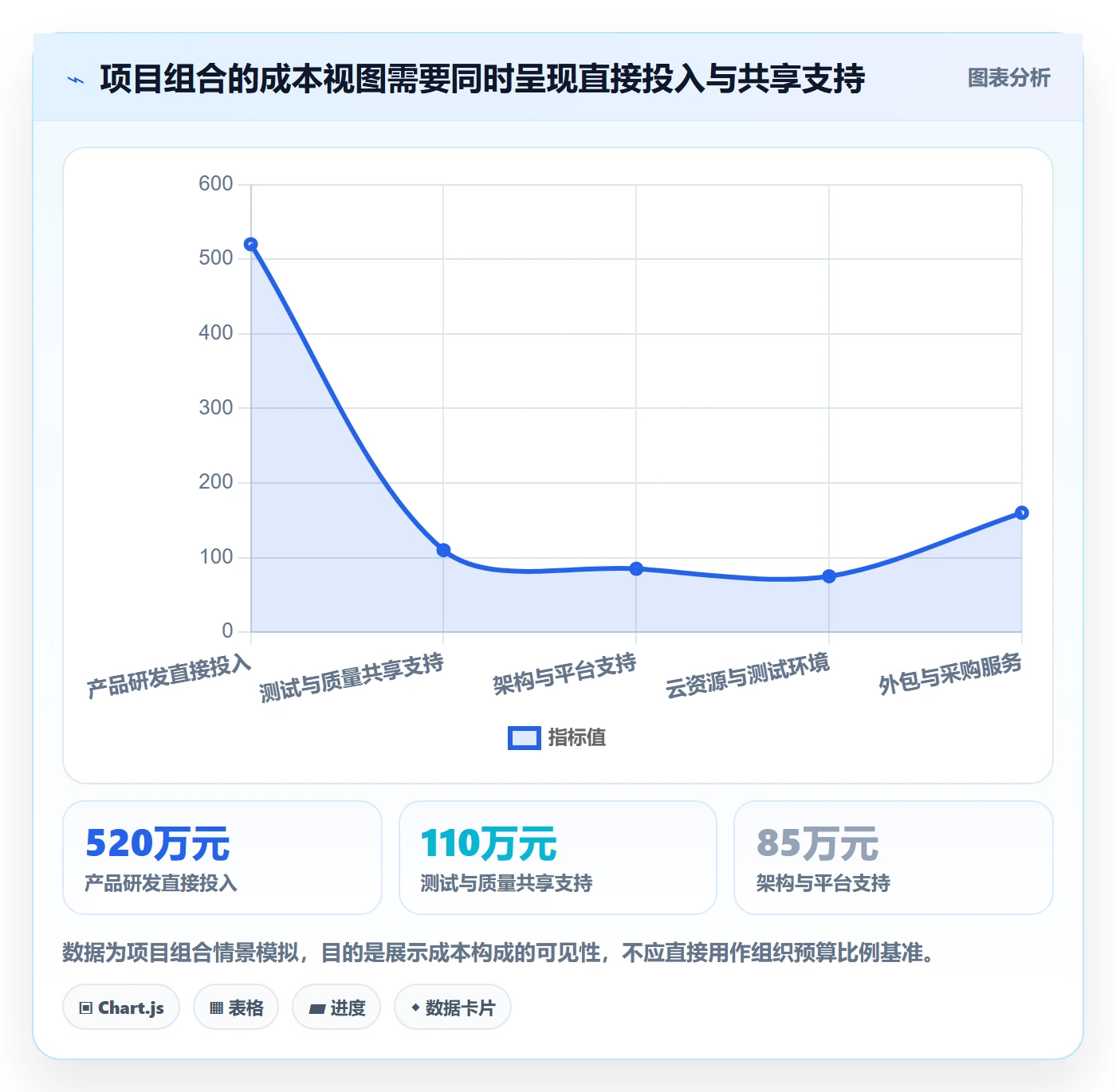Image resolution: width=1116 pixels, height=1092 pixels.
Task: Click the 100 y-axis tick label
Action: tap(216, 557)
